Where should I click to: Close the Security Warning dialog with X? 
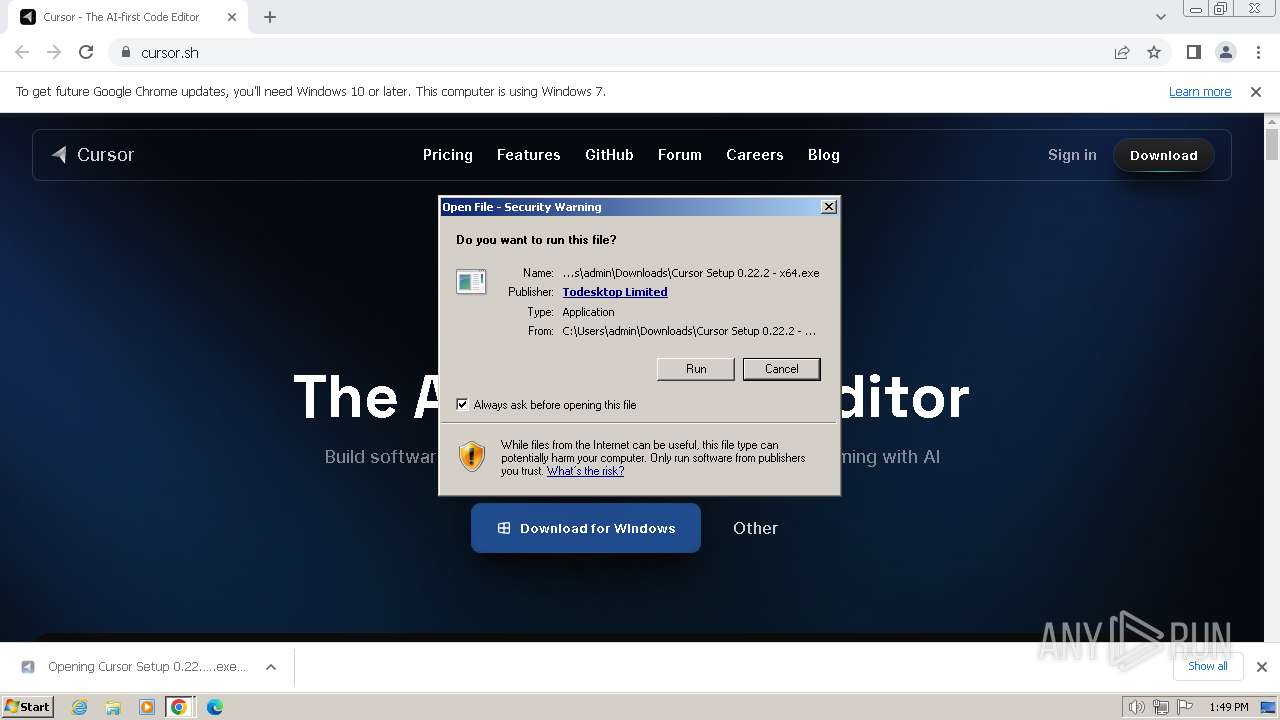tap(829, 207)
